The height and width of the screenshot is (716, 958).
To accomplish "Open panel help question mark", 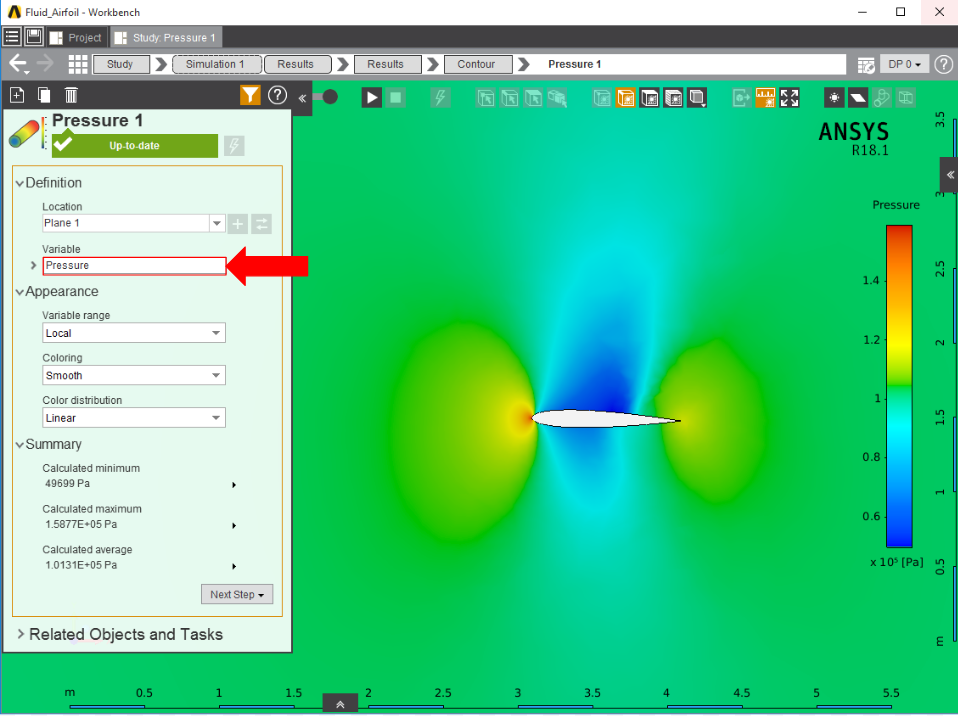I will (x=277, y=95).
